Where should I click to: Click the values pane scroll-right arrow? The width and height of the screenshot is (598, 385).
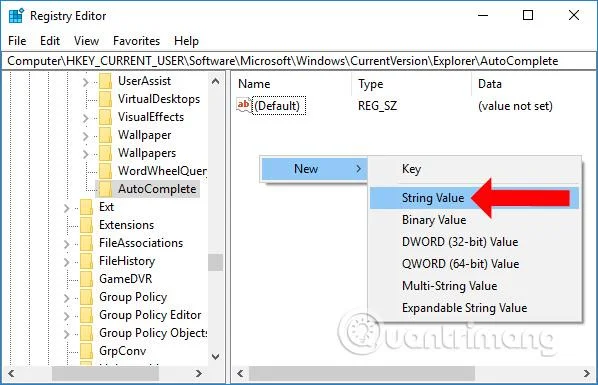point(587,373)
